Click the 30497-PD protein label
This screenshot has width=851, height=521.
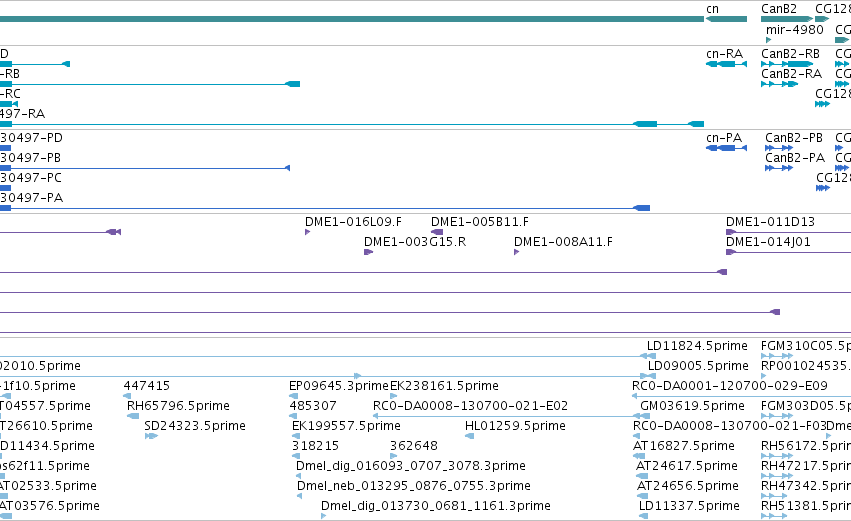coord(31,138)
